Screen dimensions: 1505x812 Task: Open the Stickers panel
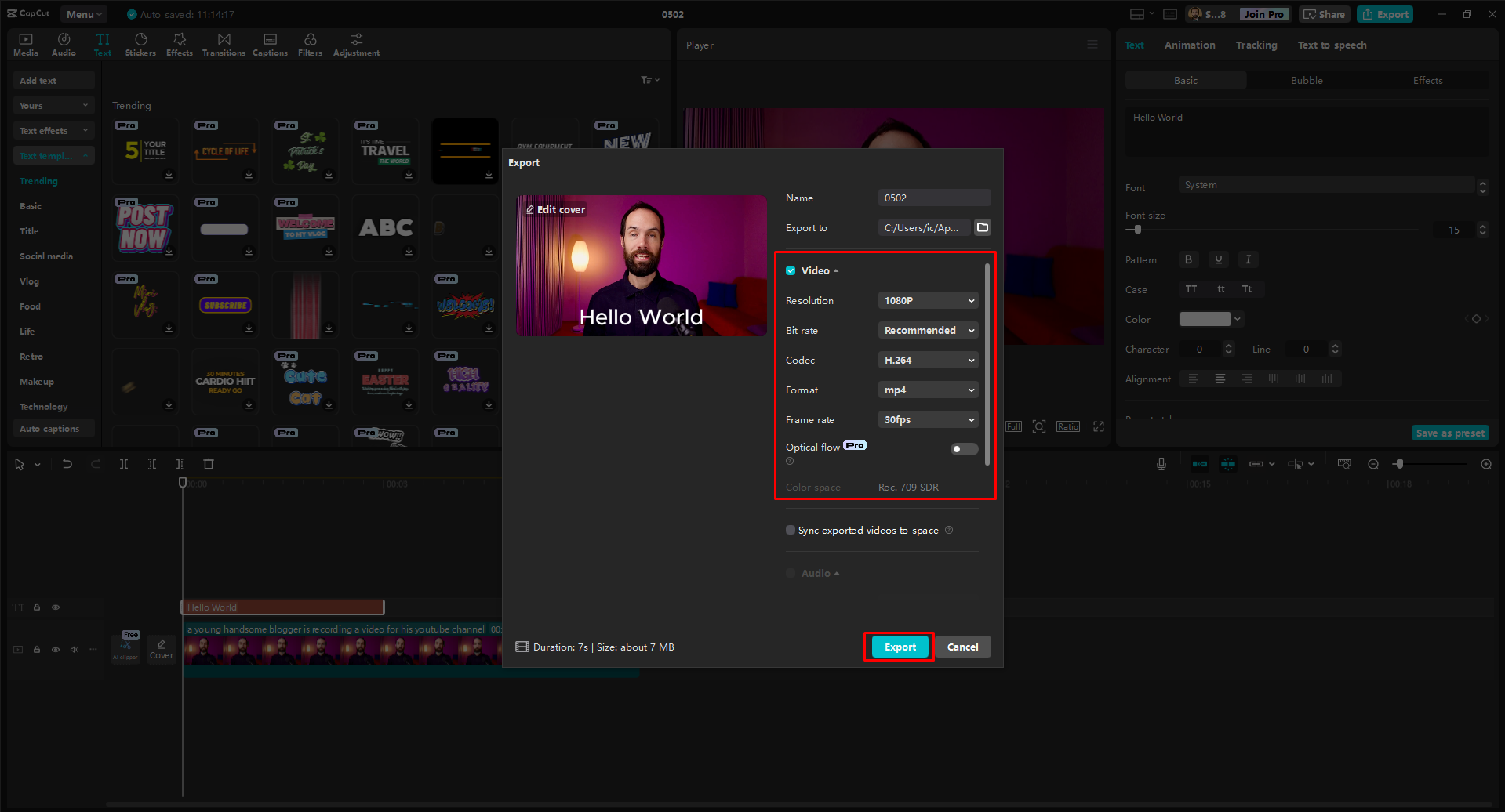coord(140,43)
